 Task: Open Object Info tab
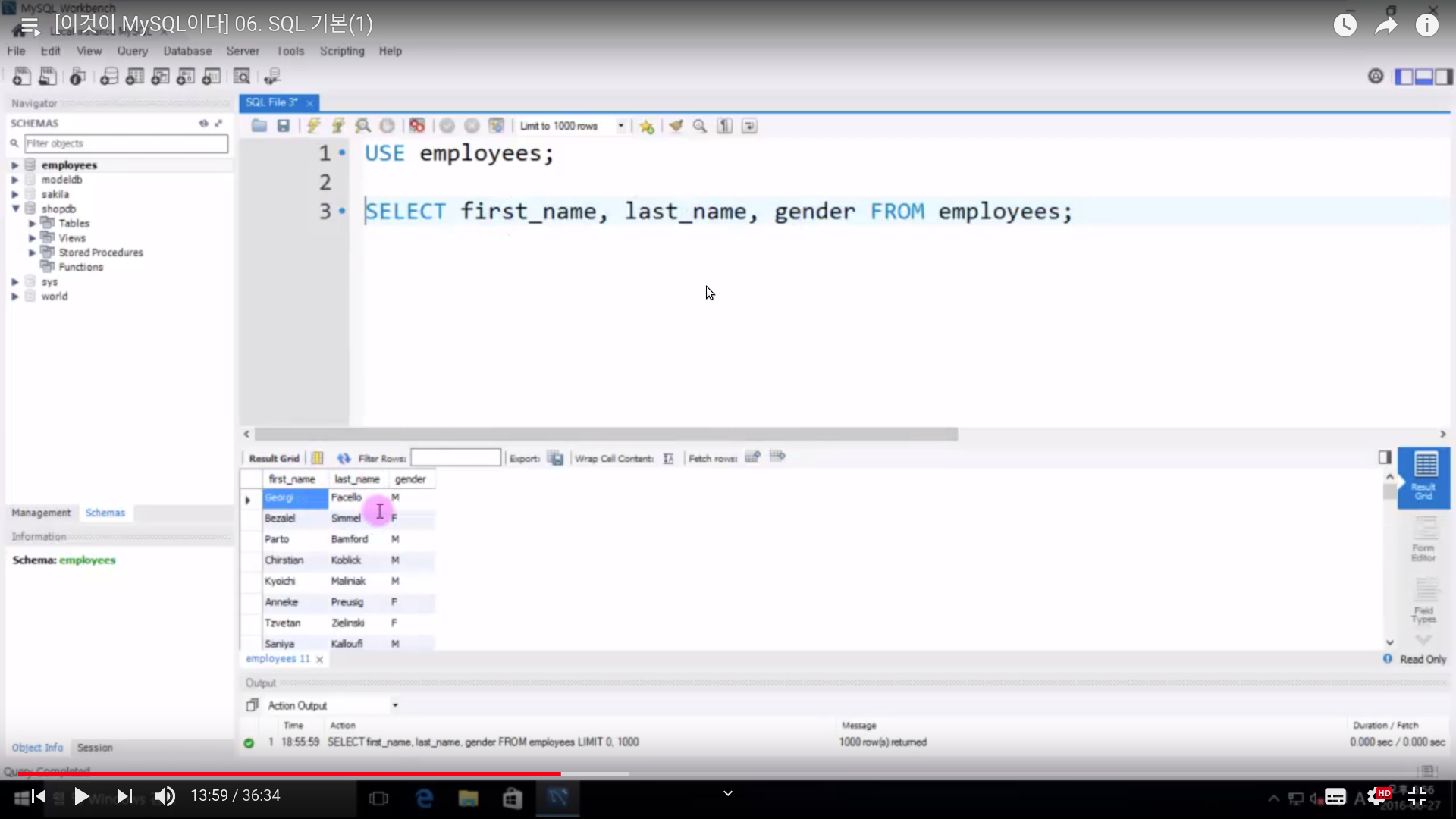pyautogui.click(x=37, y=748)
